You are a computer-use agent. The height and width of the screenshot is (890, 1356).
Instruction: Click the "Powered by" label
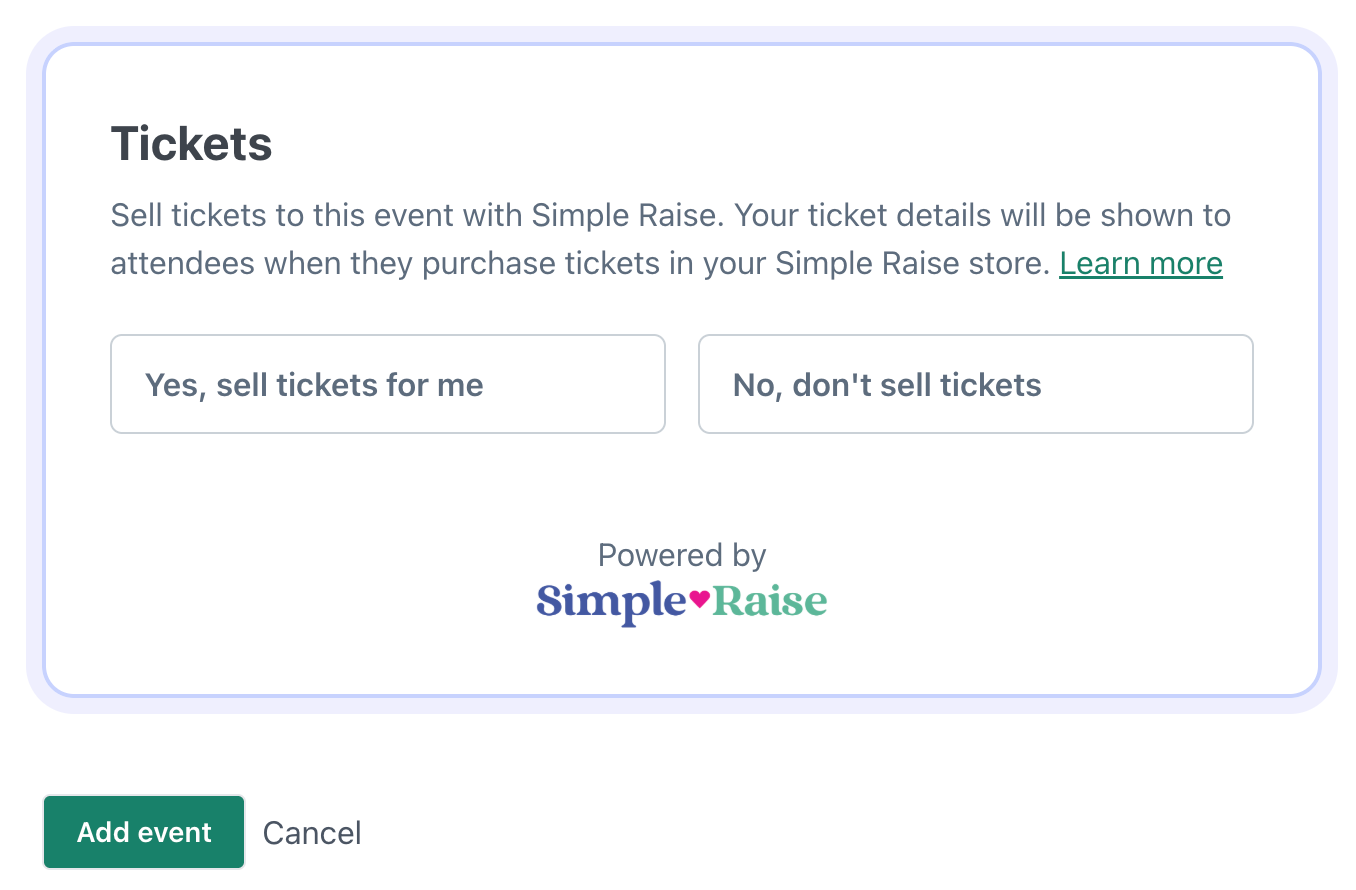coord(681,555)
